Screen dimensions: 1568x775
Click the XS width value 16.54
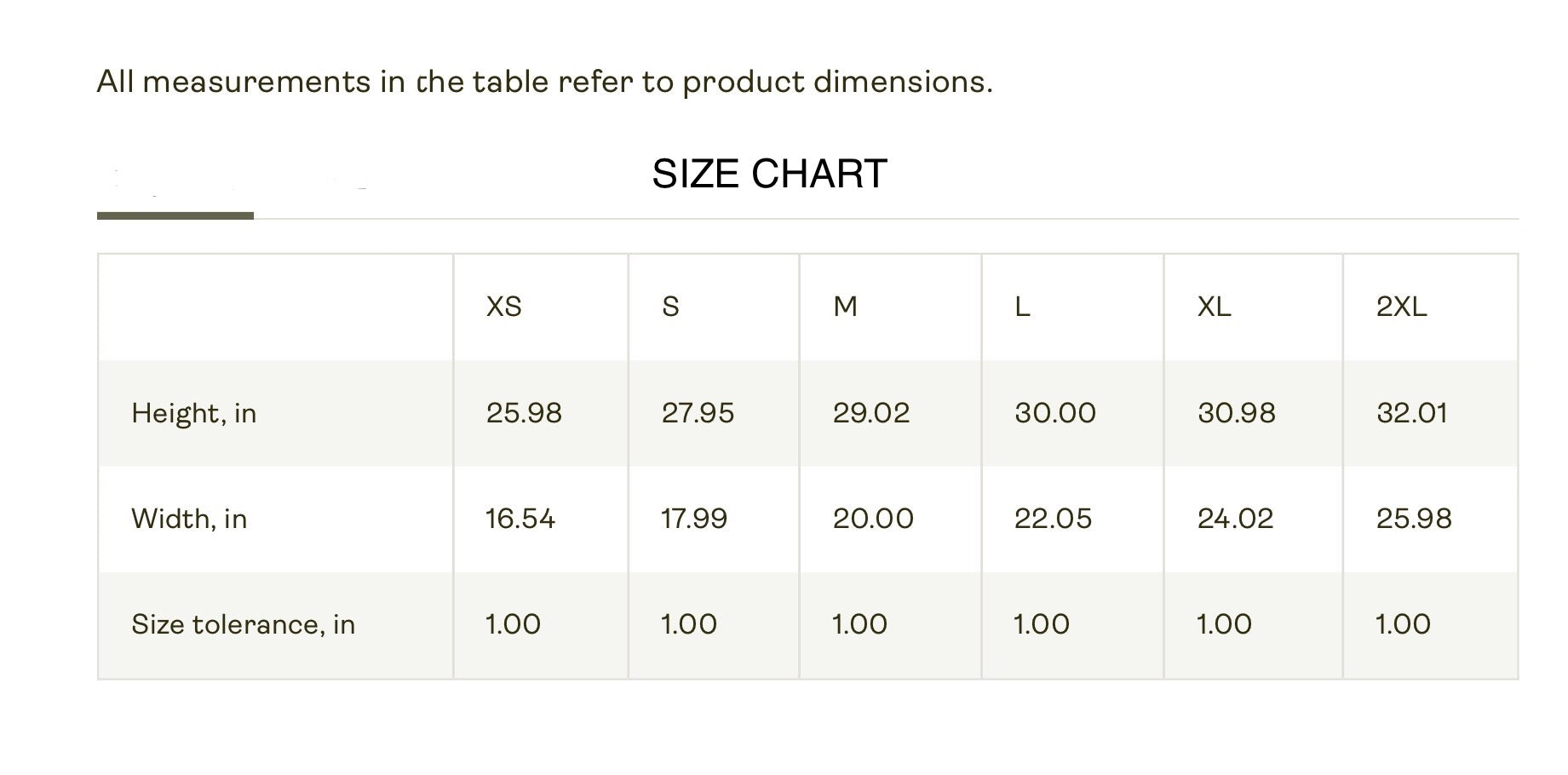[x=520, y=519]
